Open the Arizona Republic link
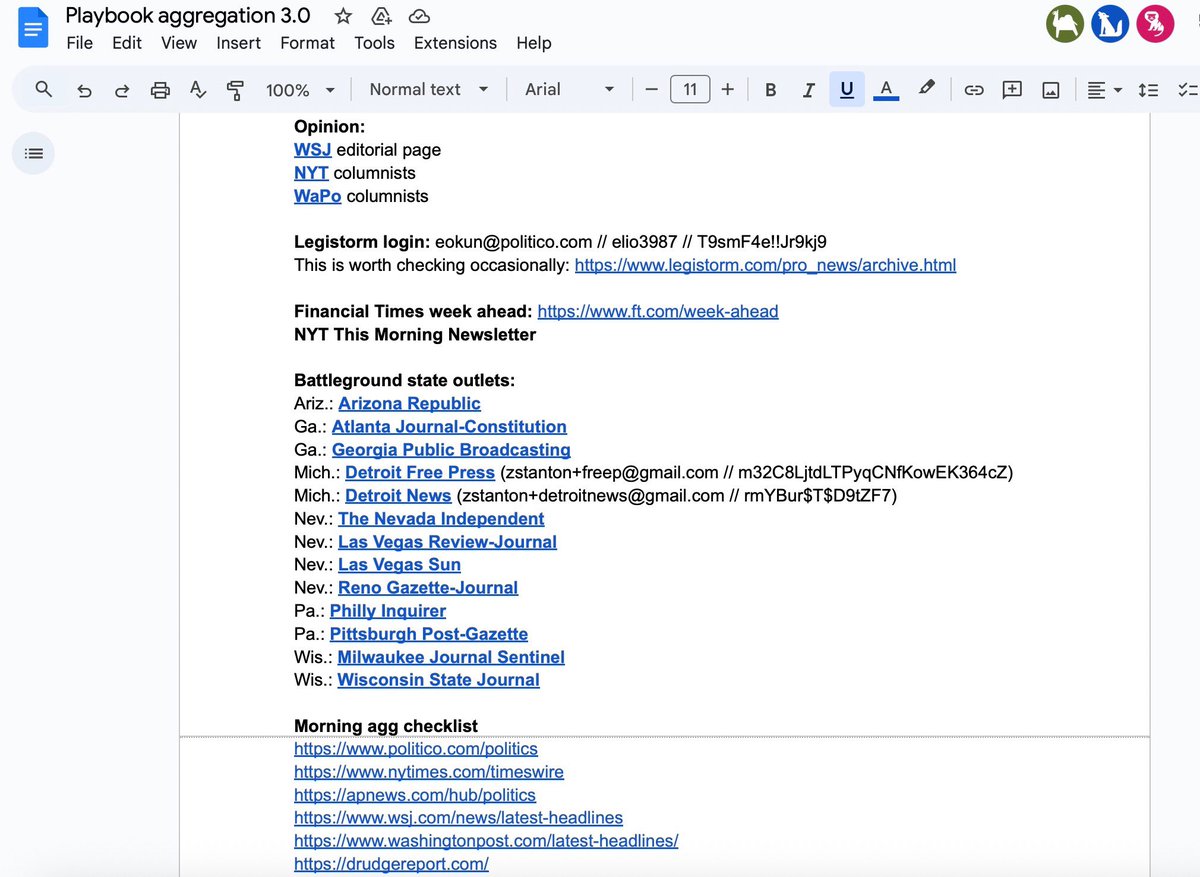The width and height of the screenshot is (1200, 877). click(x=409, y=403)
